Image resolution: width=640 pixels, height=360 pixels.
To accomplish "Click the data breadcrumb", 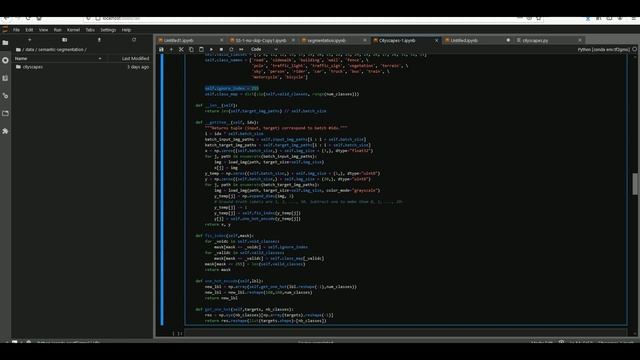I will pos(30,50).
